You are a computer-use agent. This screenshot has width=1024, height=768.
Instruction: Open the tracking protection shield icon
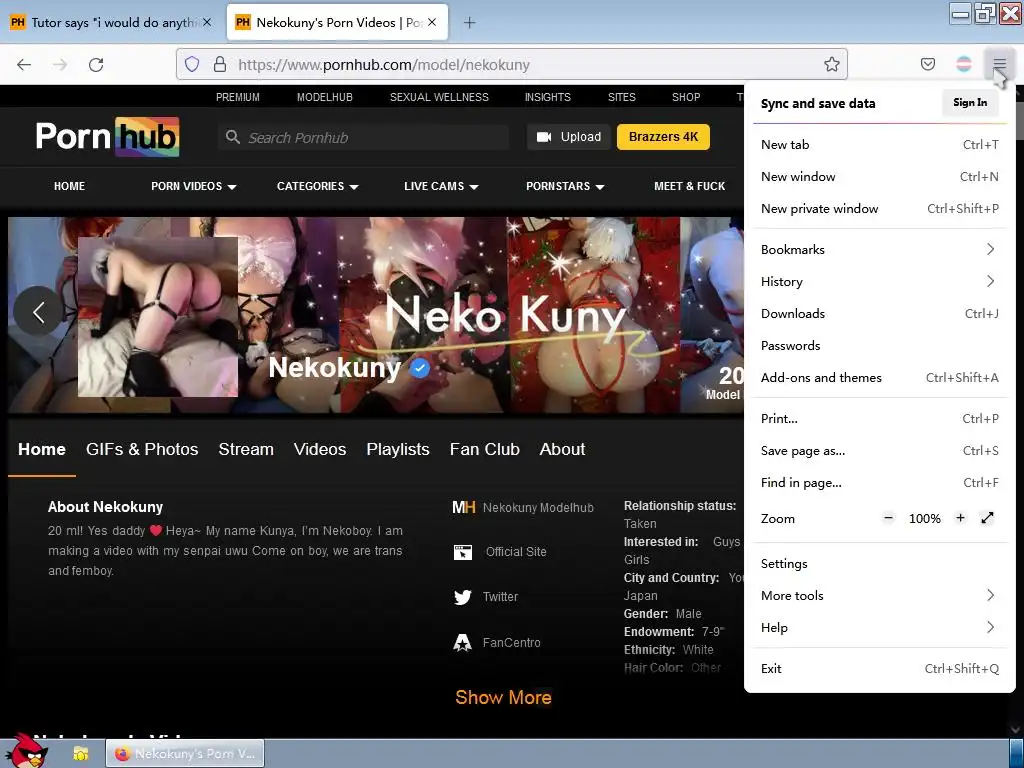click(x=191, y=64)
